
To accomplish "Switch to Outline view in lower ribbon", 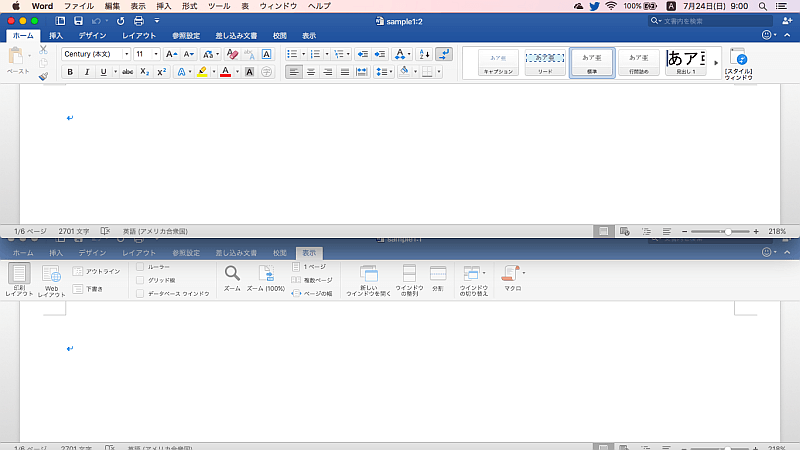I will point(96,271).
